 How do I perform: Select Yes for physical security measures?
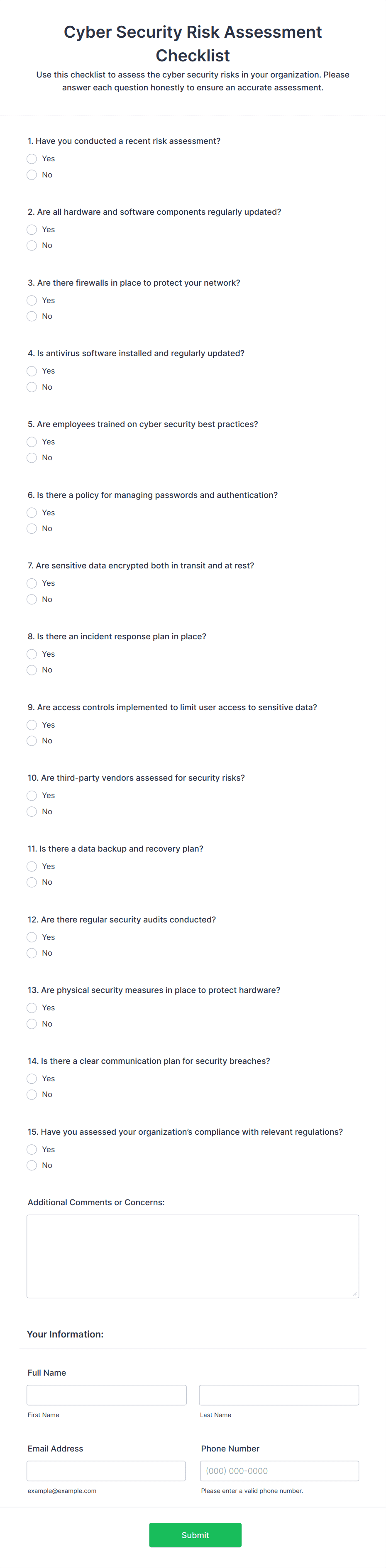(32, 1007)
